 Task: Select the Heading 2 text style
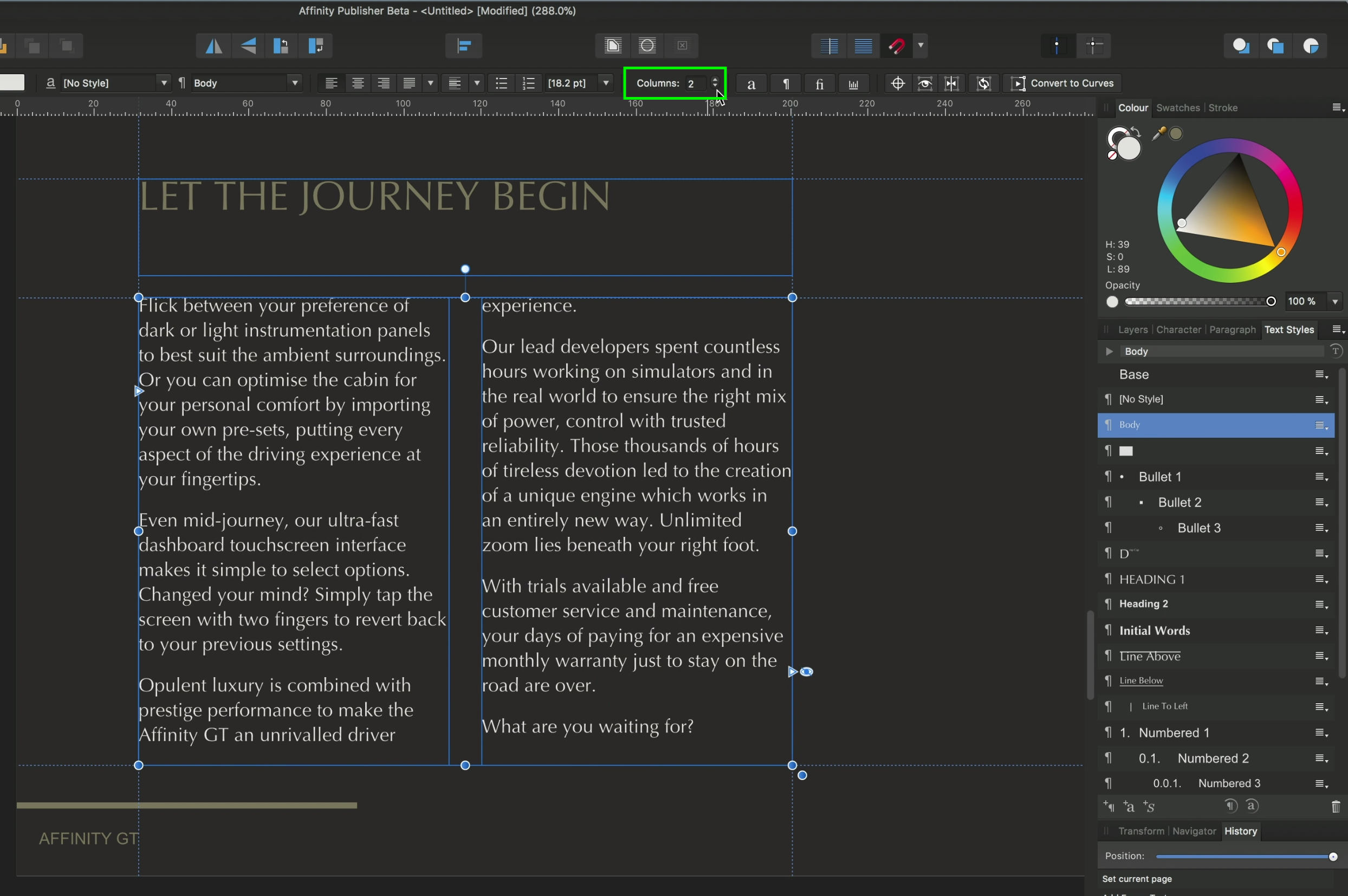1143,604
